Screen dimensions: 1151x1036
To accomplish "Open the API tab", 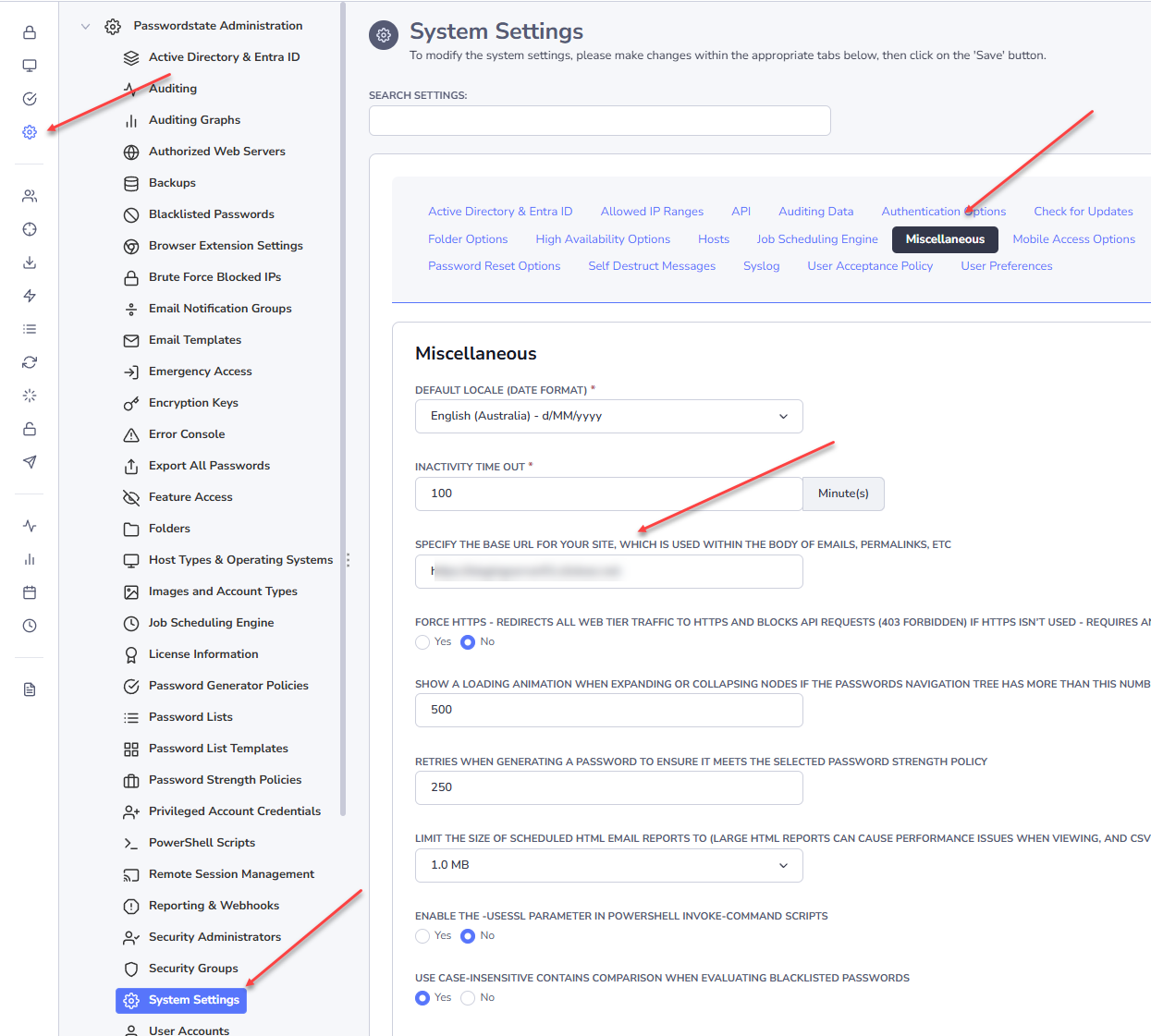I will (741, 212).
